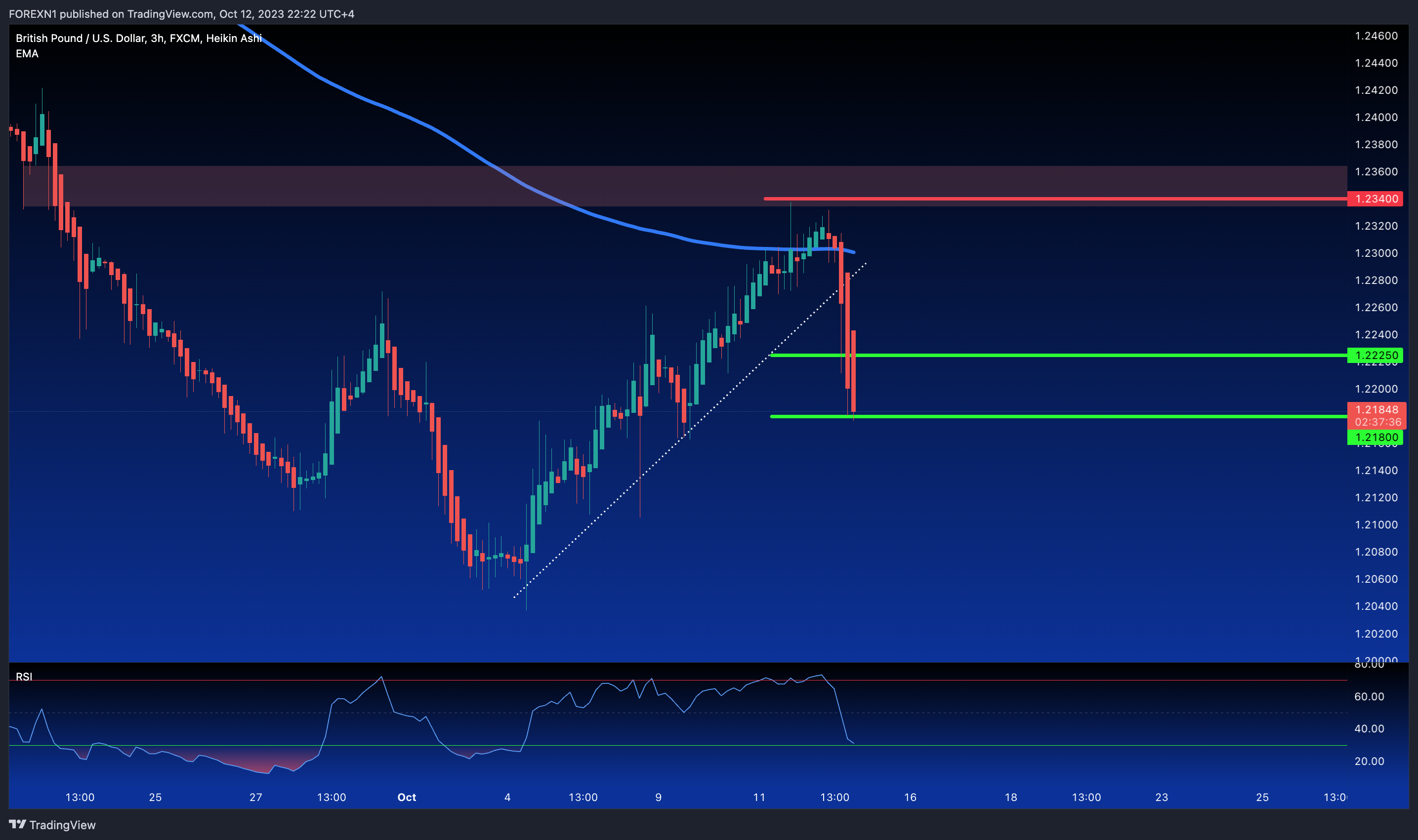The width and height of the screenshot is (1418, 840).
Task: Click the FOREXN1 published on TradingView.com header
Action: point(181,14)
